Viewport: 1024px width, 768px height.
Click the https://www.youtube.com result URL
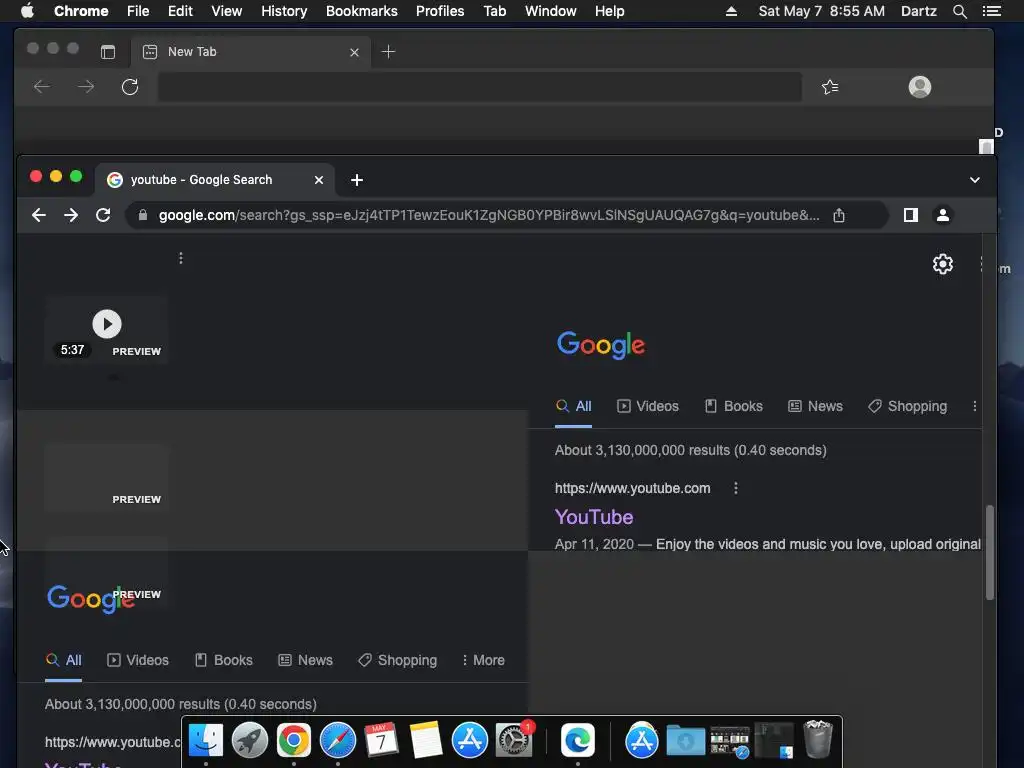632,488
